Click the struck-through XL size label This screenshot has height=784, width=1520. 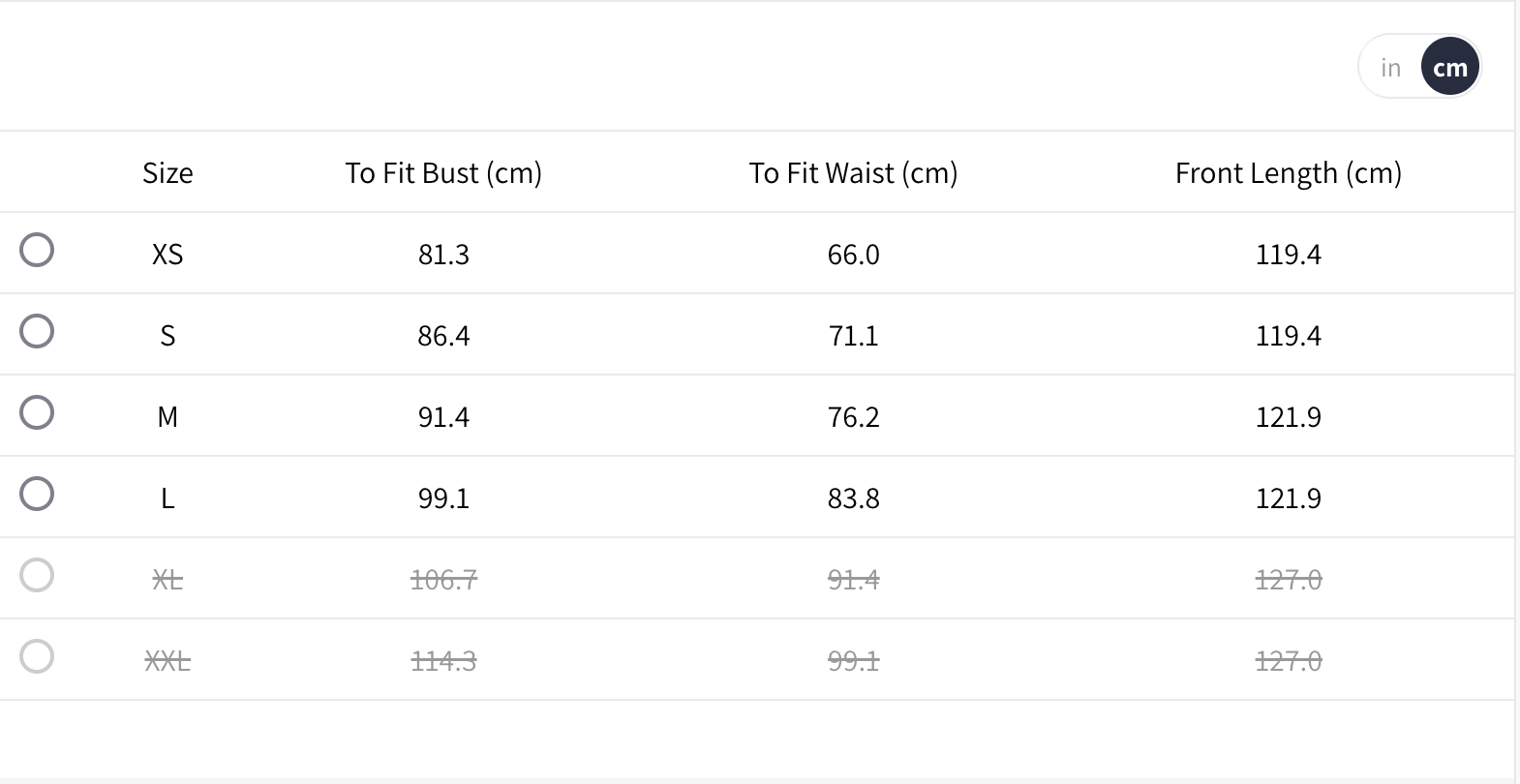pos(167,580)
